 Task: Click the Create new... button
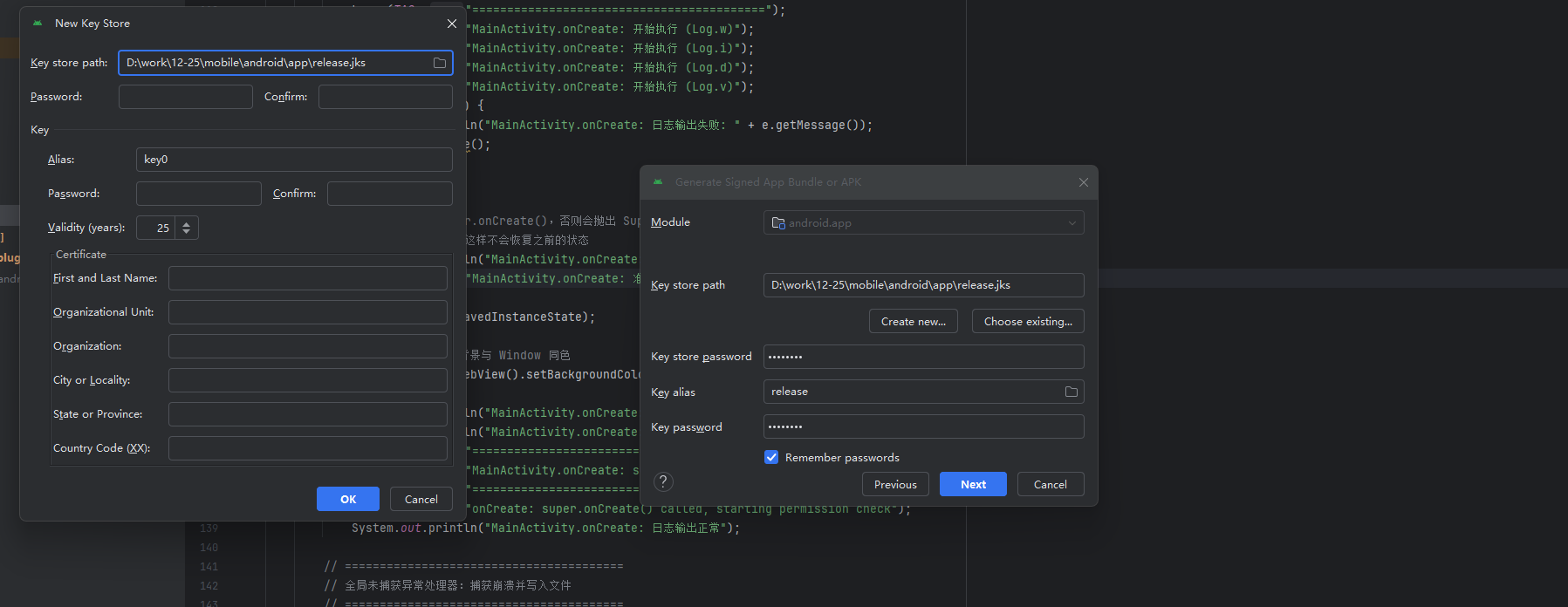click(x=914, y=321)
